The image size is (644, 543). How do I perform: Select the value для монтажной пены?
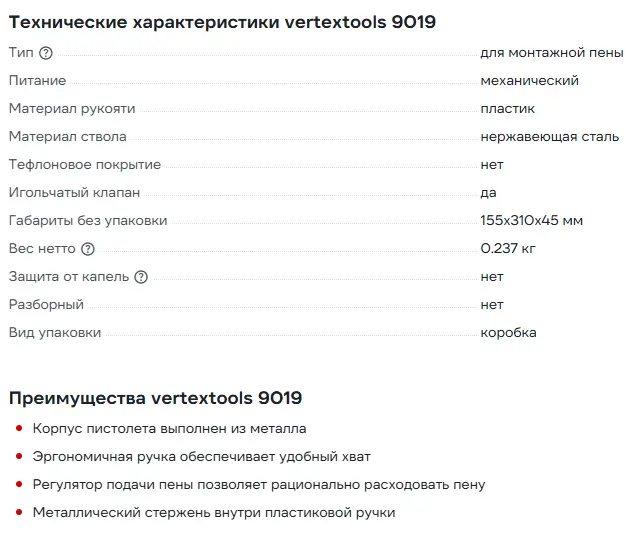(x=550, y=53)
